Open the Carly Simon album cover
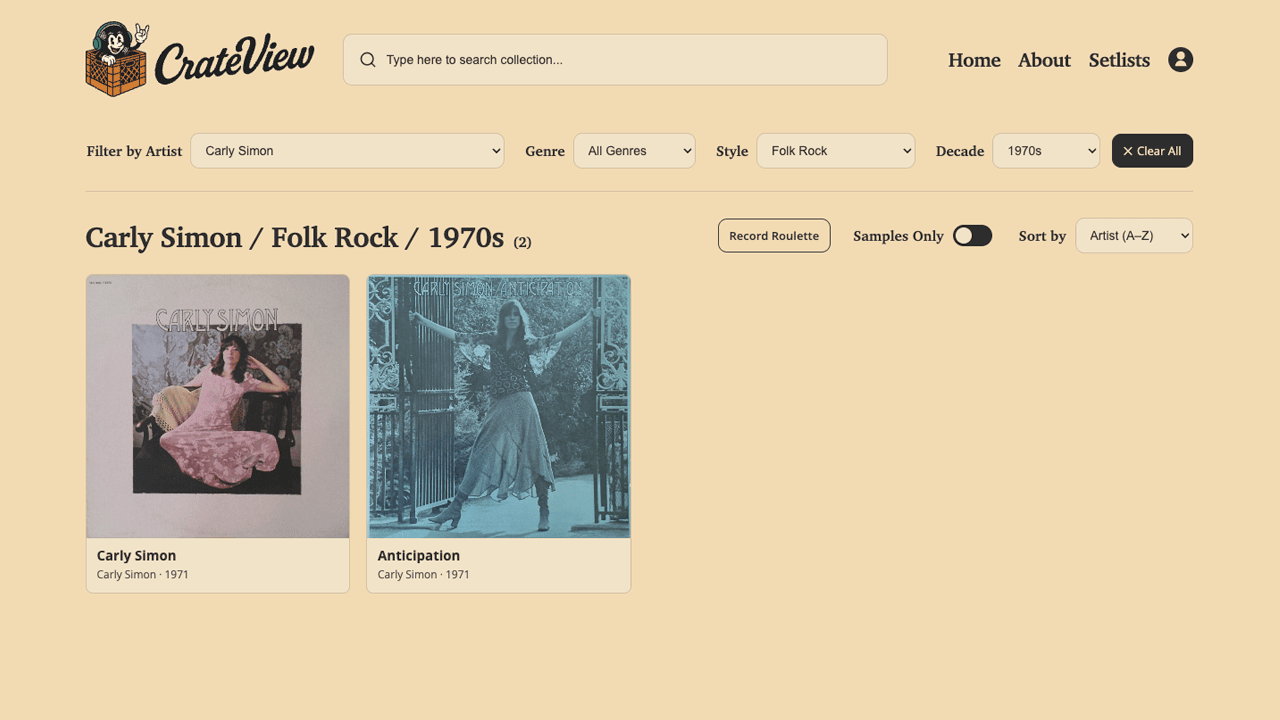 point(218,406)
